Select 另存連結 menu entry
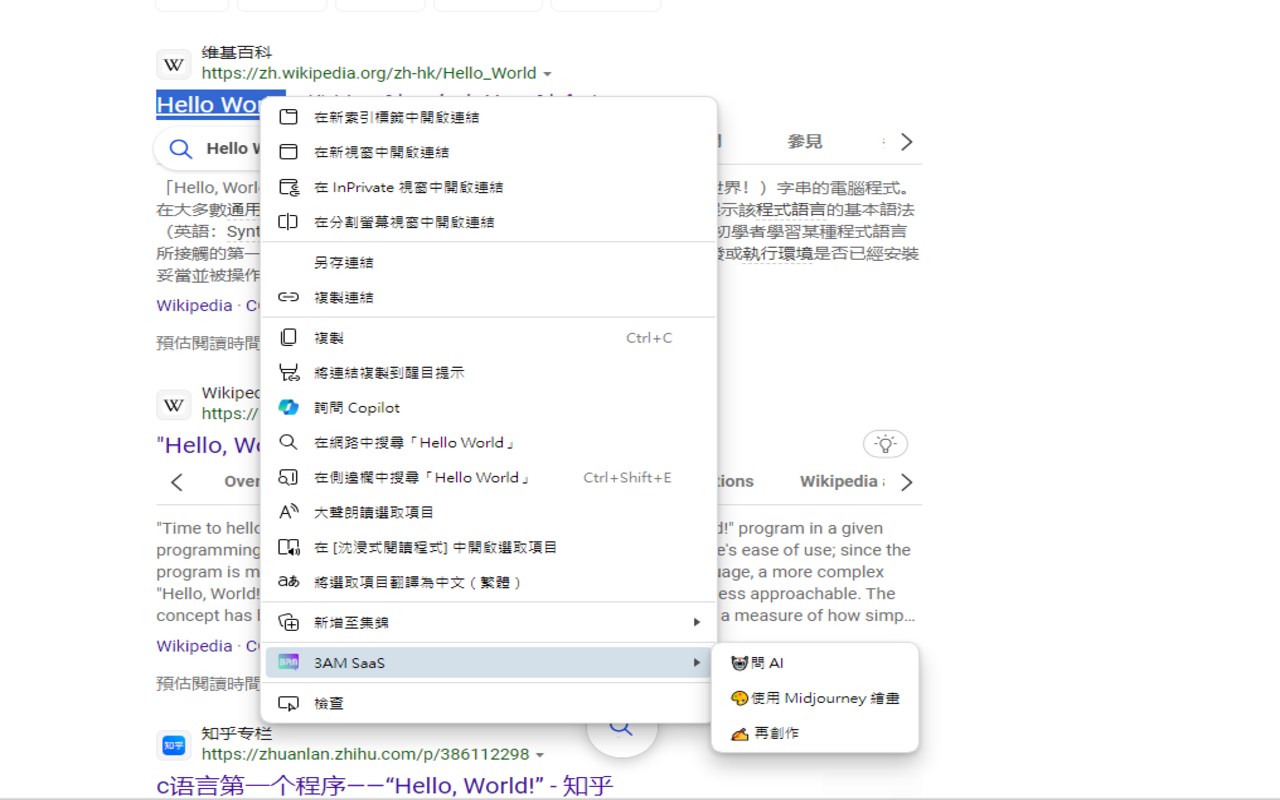This screenshot has width=1280, height=800. [489, 262]
